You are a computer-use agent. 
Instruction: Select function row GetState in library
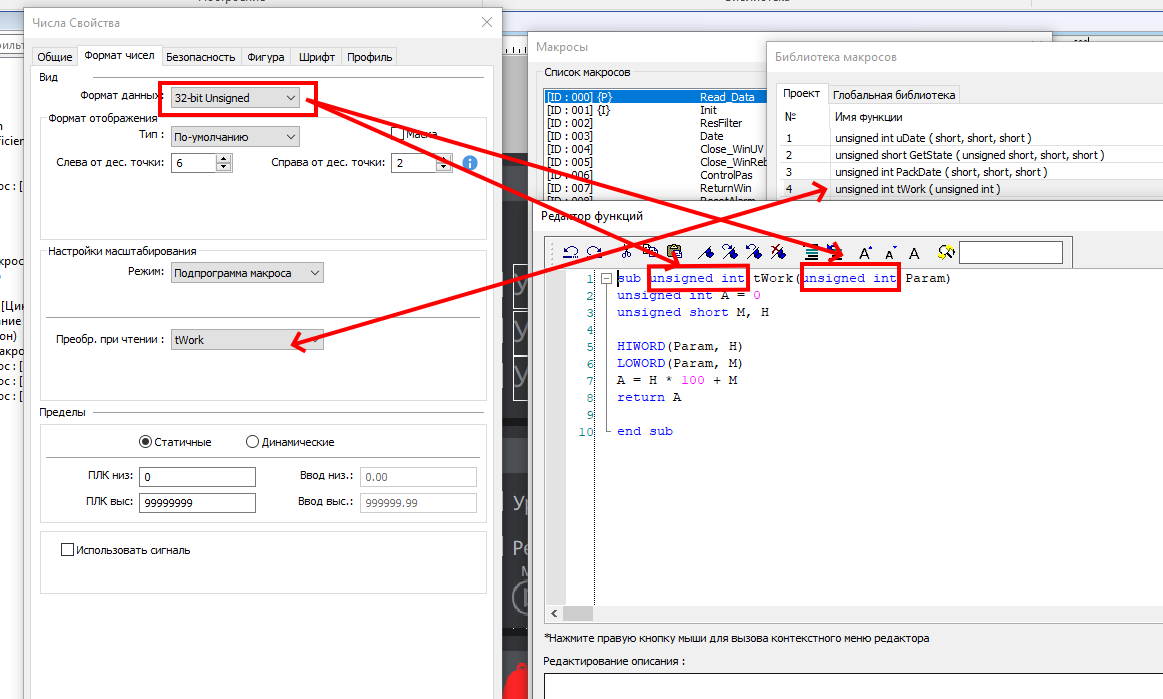coord(970,155)
